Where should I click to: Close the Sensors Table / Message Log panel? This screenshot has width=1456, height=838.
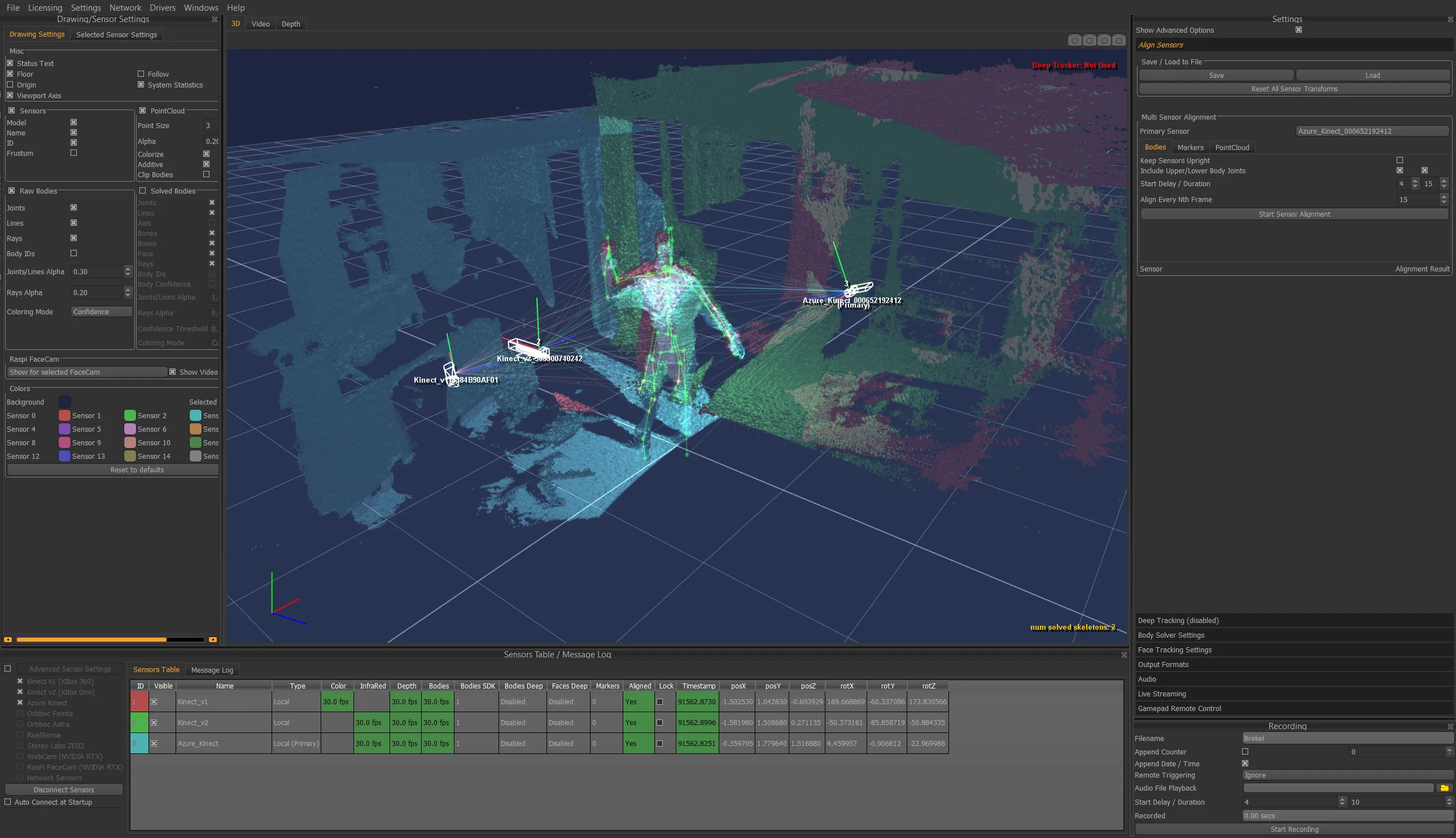[1124, 655]
